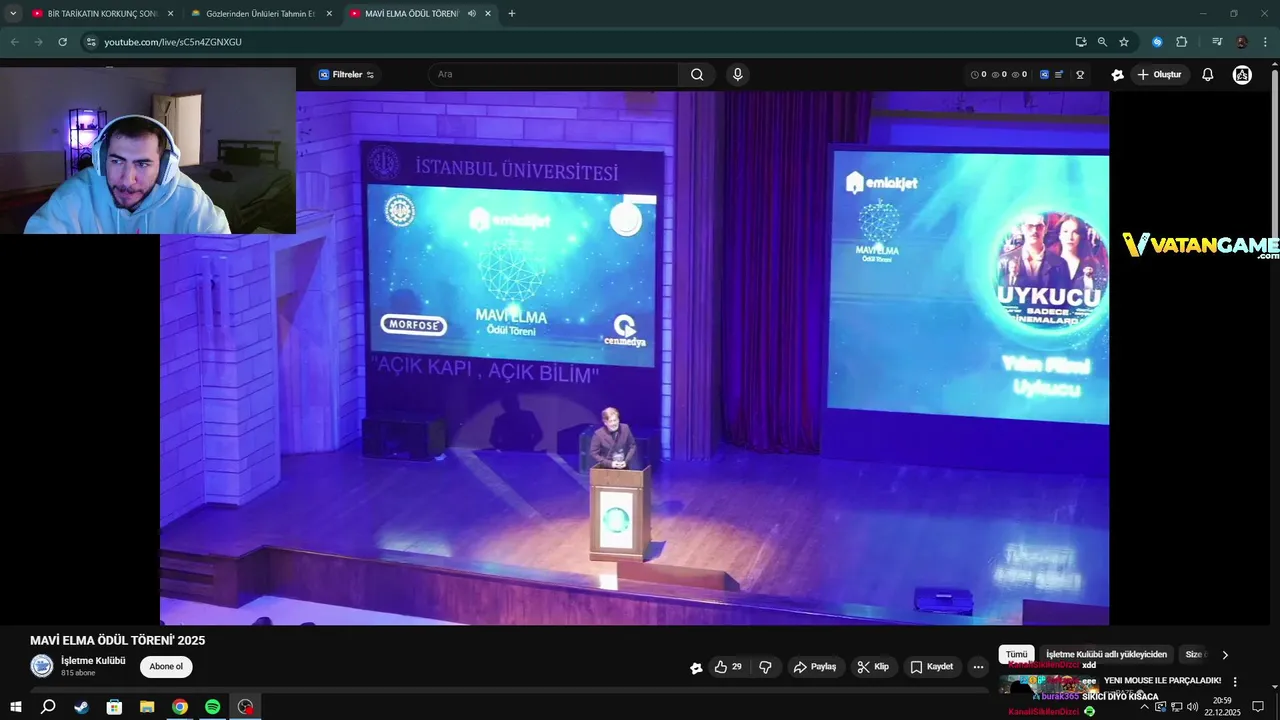Screen dimensions: 1280x720
Task: Click the YouTube search magnifier button
Action: coord(697,74)
